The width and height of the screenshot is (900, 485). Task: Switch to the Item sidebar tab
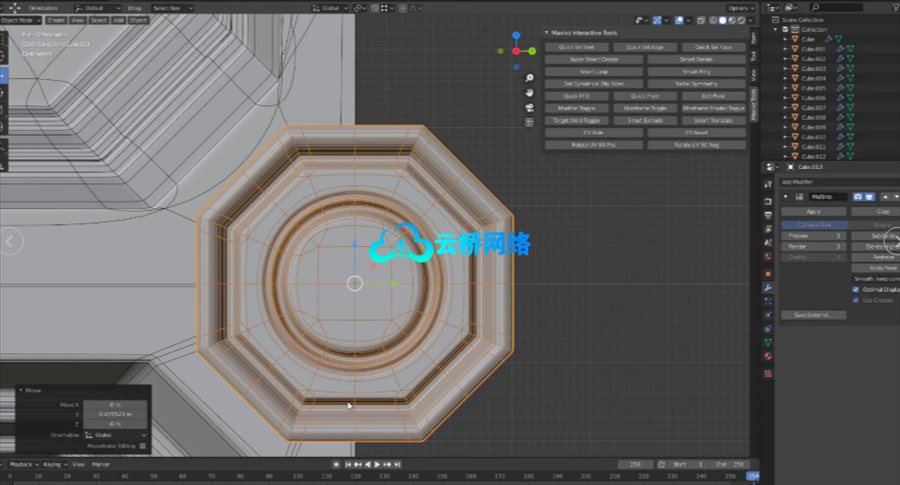753,38
